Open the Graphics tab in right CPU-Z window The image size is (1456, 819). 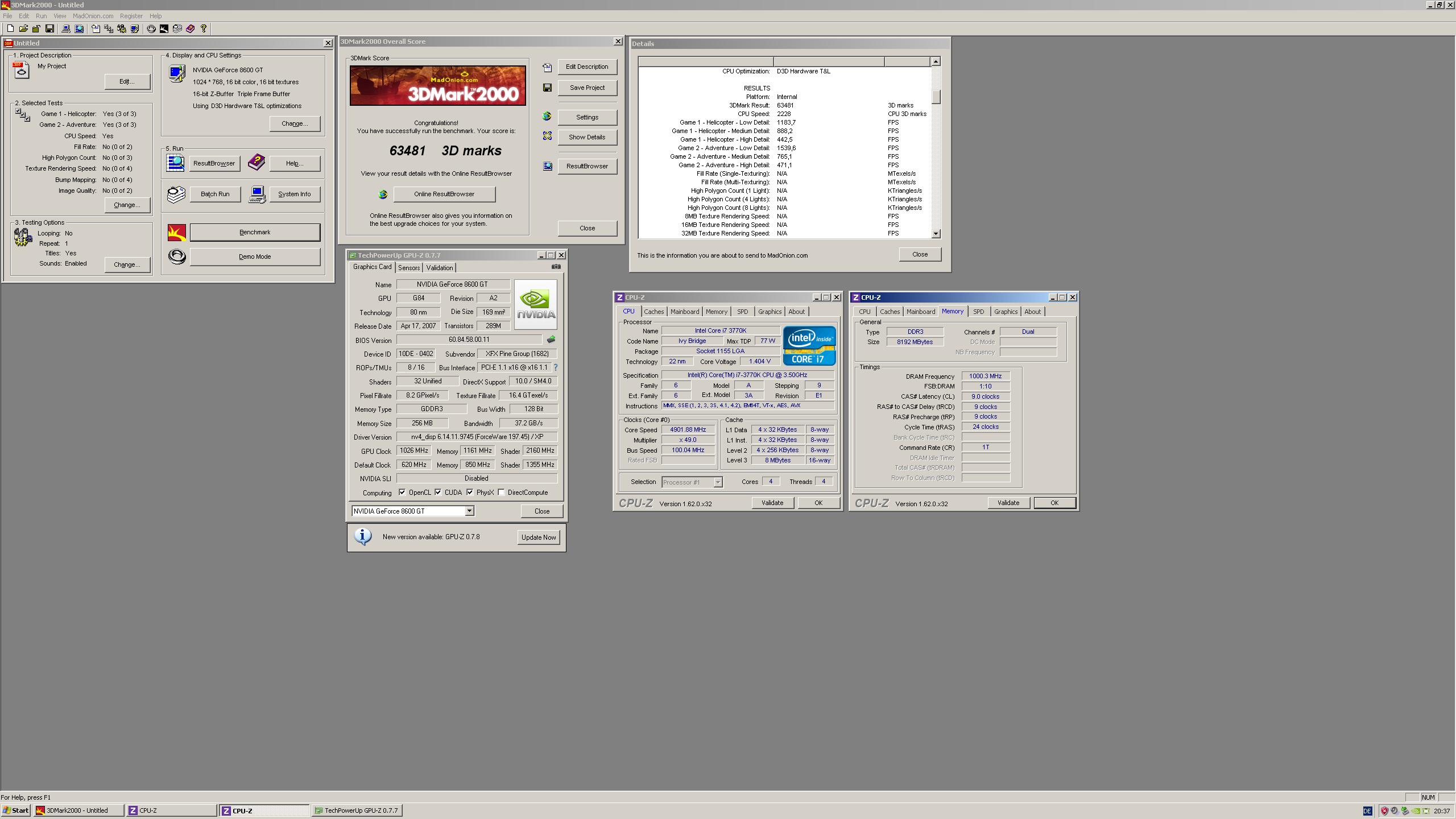[1006, 312]
